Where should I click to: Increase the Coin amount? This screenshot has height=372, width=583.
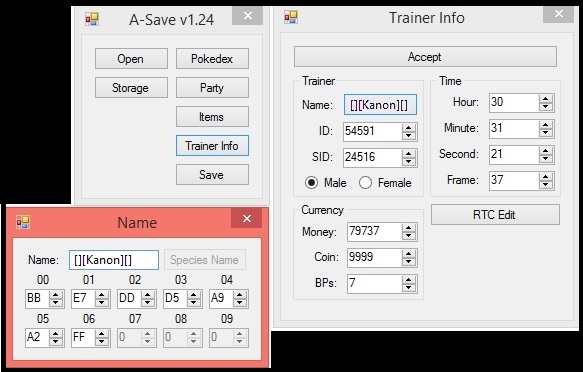coord(409,253)
